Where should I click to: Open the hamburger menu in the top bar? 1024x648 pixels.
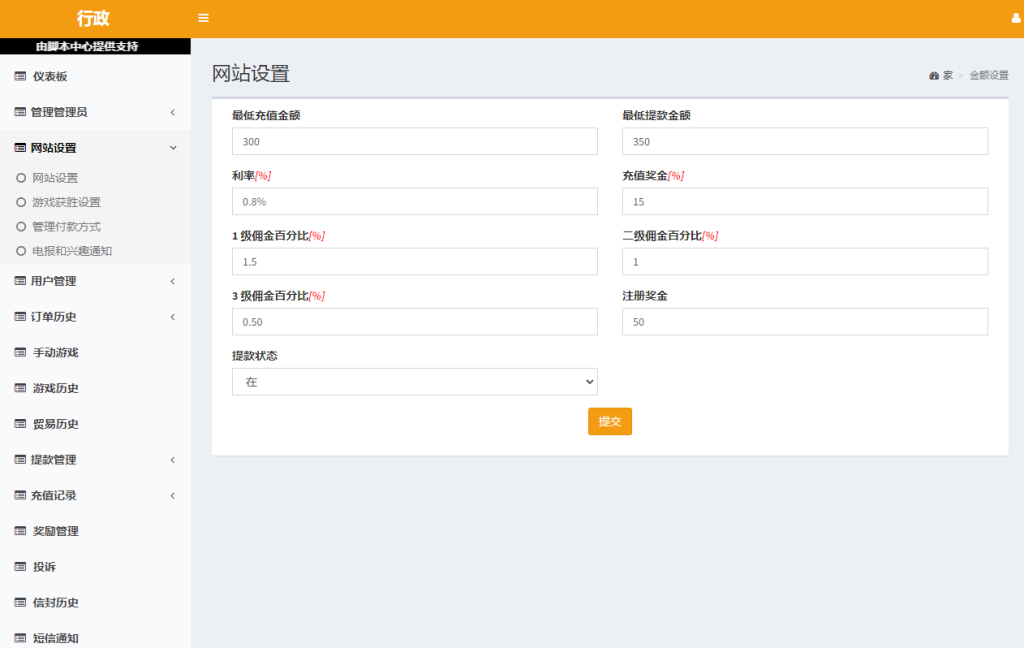tap(203, 17)
